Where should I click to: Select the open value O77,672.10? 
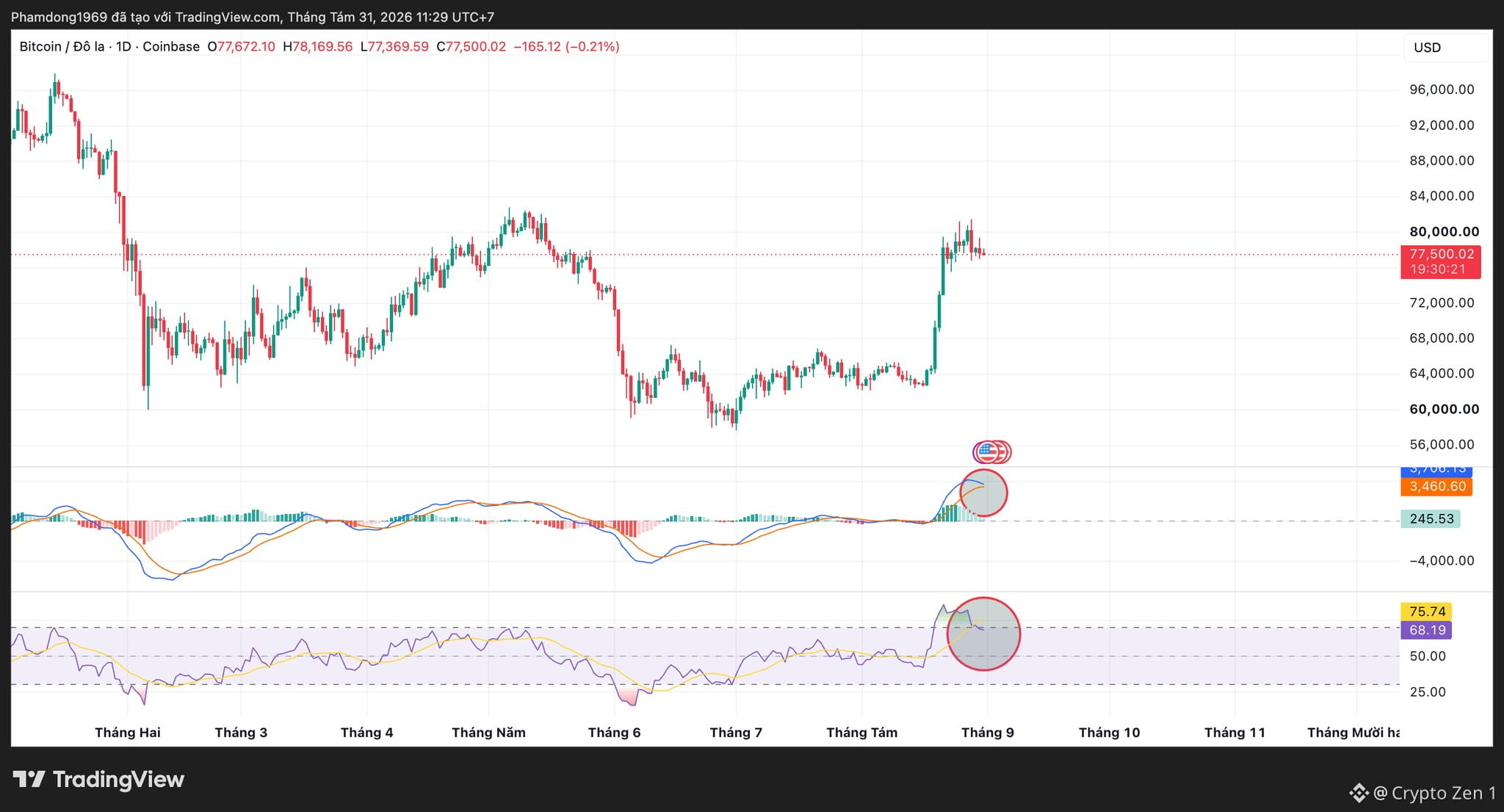tap(241, 46)
